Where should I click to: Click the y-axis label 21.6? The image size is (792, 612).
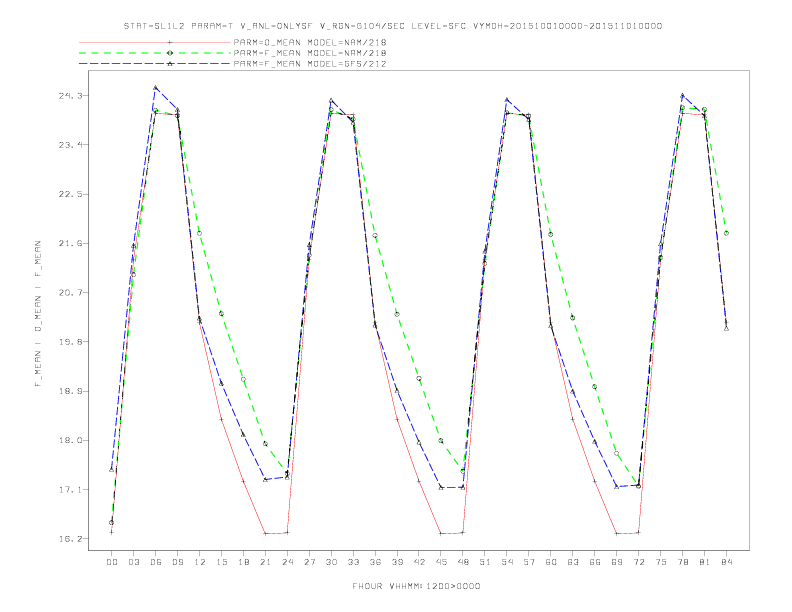(70, 243)
